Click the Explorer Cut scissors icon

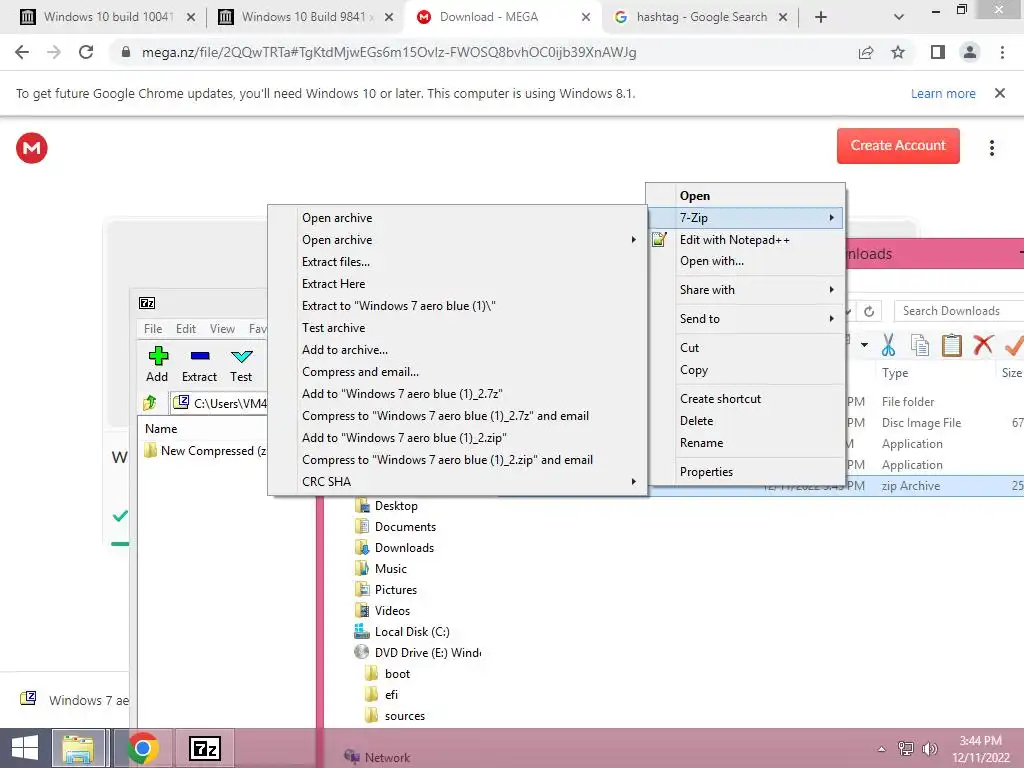pyautogui.click(x=888, y=345)
